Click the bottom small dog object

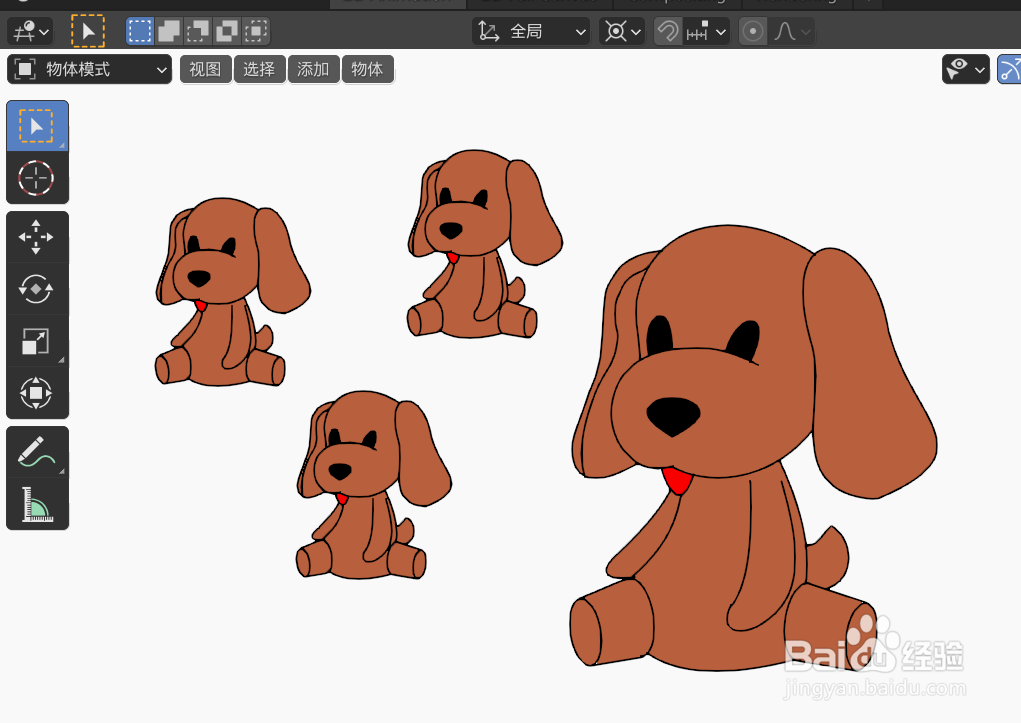(x=372, y=486)
